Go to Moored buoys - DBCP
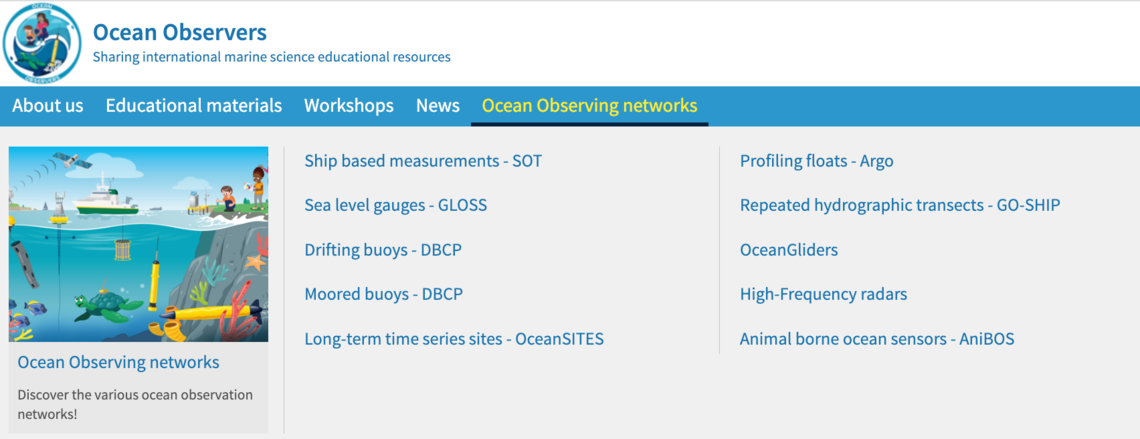Viewport: 1140px width, 439px height. pos(384,294)
